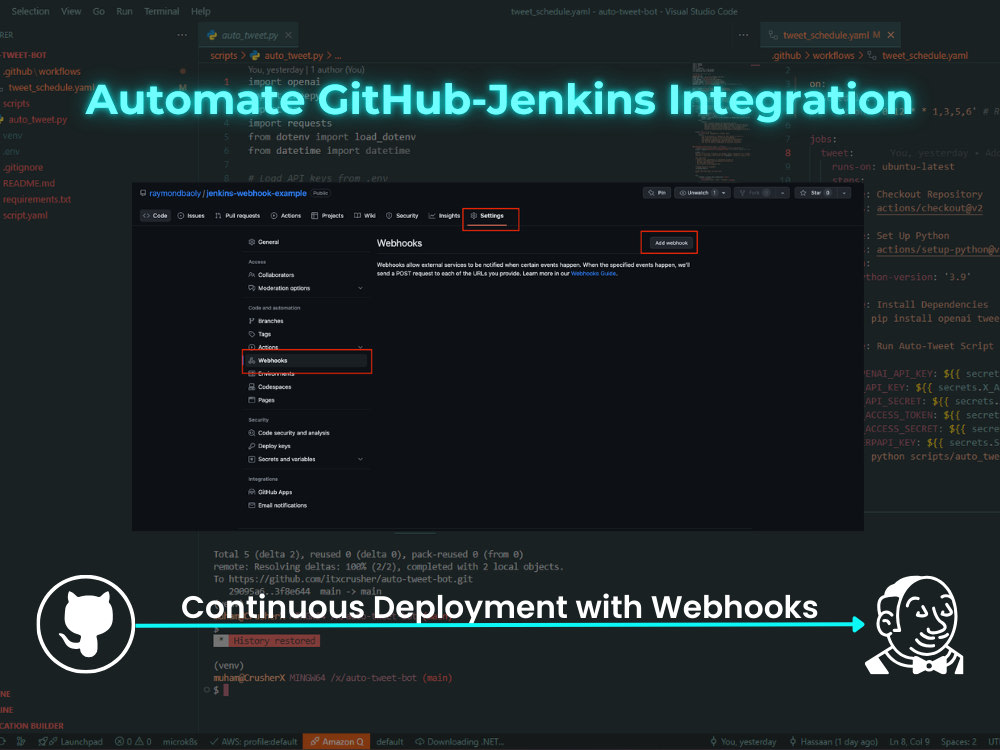
Task: Open the Insights tab
Action: click(x=445, y=216)
